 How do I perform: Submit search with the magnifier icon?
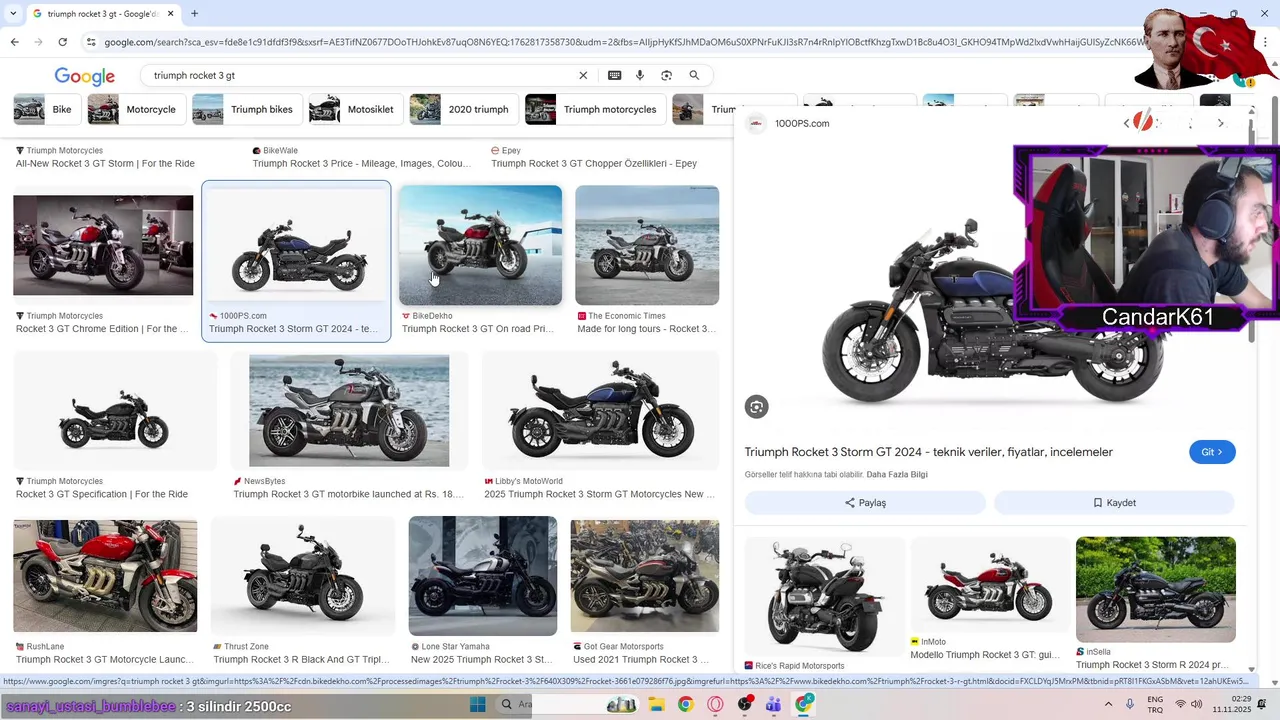pyautogui.click(x=694, y=75)
